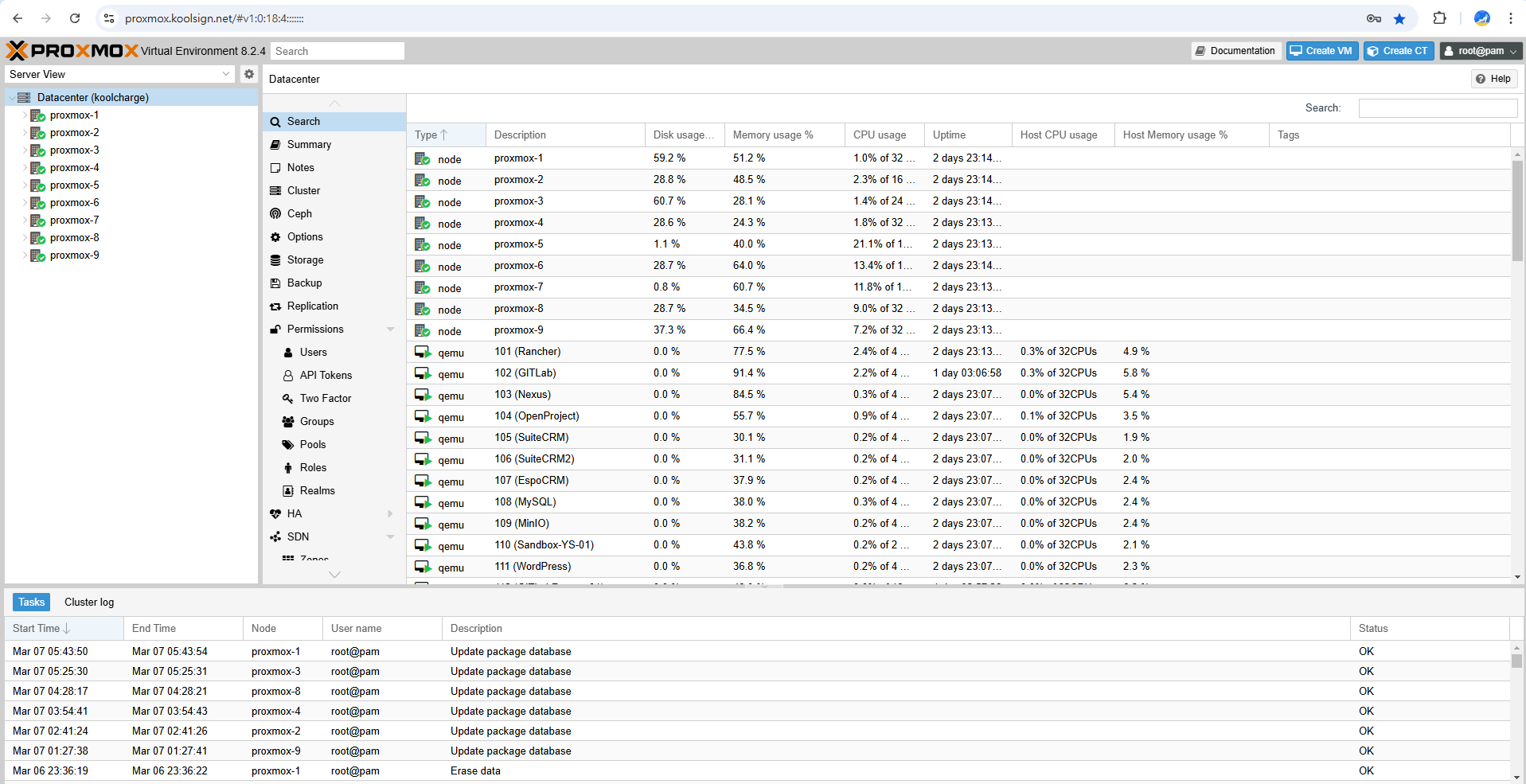Click the Ceph icon in side menu

(x=275, y=214)
